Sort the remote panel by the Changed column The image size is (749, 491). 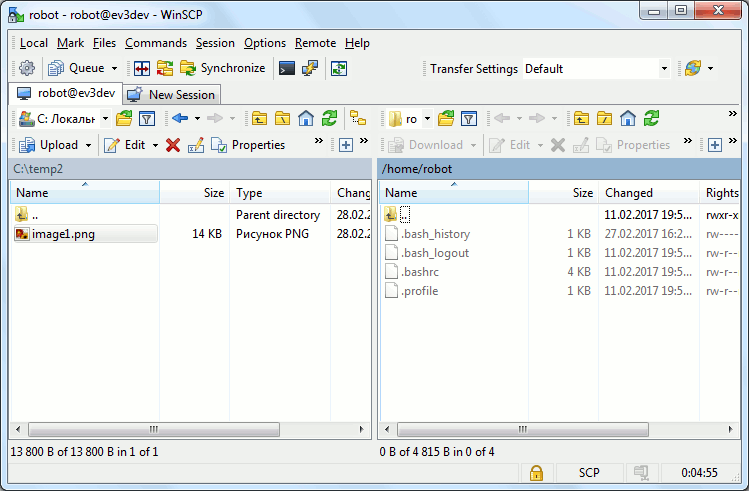(649, 193)
